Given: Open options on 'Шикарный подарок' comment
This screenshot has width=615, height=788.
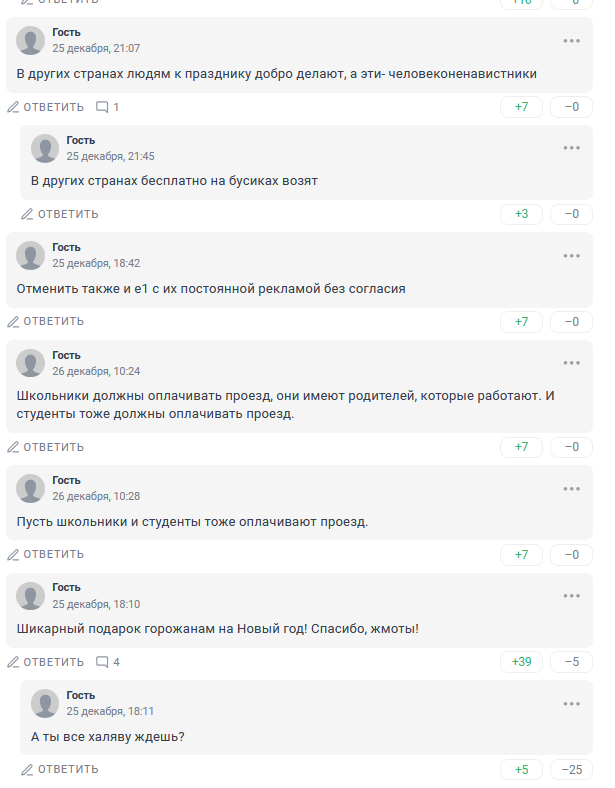Looking at the screenshot, I should pos(571,596).
